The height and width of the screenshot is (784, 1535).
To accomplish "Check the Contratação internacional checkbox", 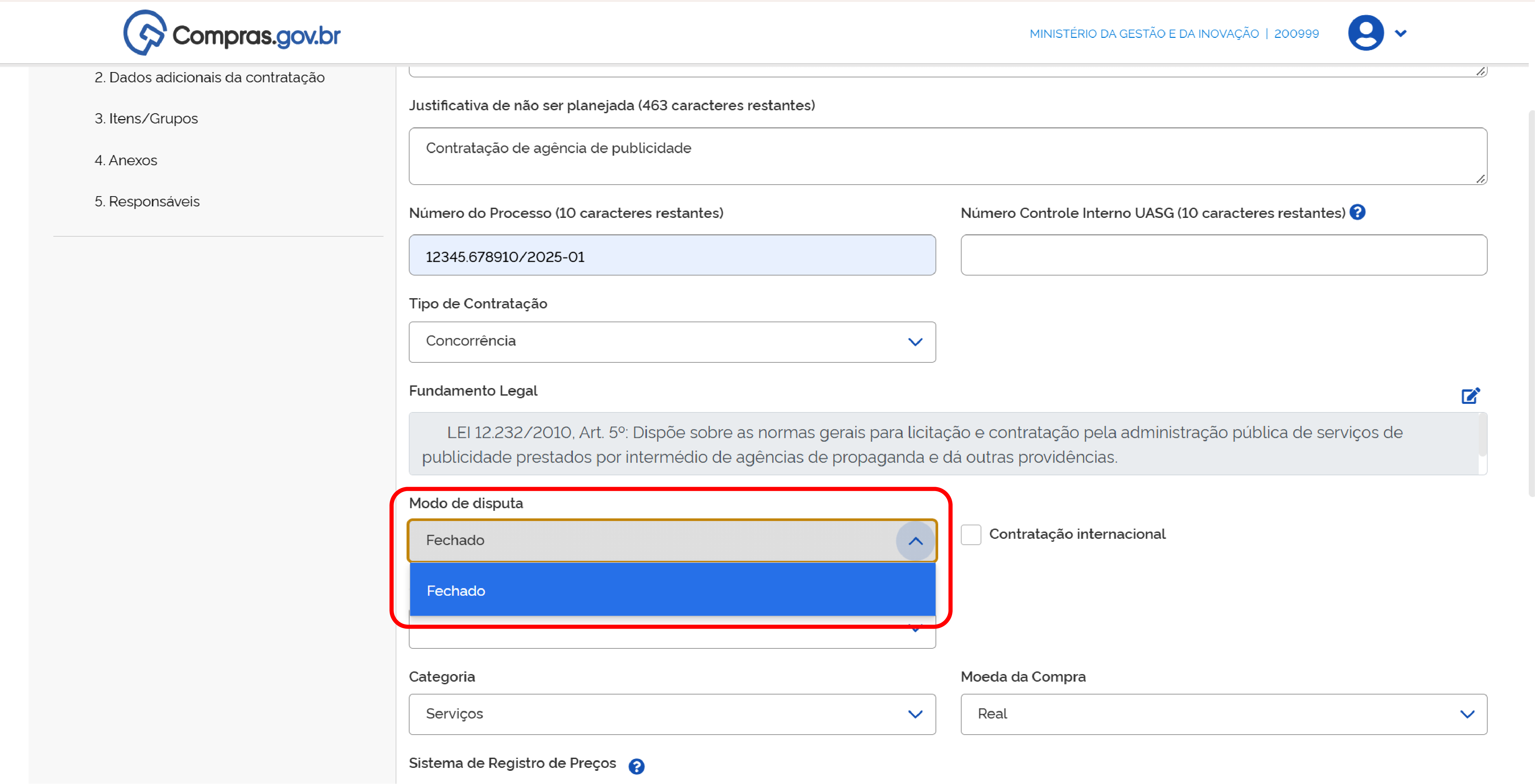I will (971, 535).
